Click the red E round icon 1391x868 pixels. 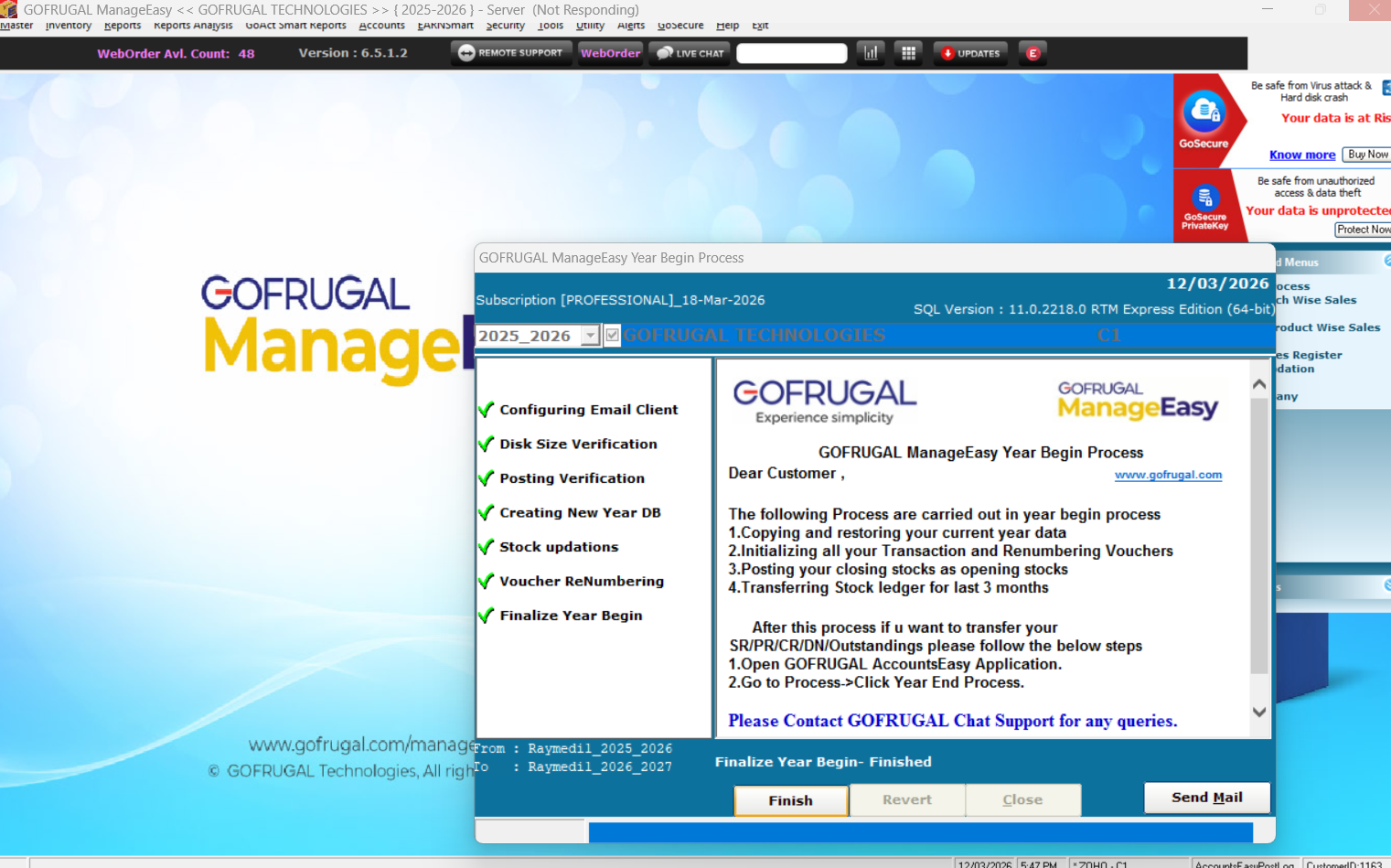(x=1033, y=53)
